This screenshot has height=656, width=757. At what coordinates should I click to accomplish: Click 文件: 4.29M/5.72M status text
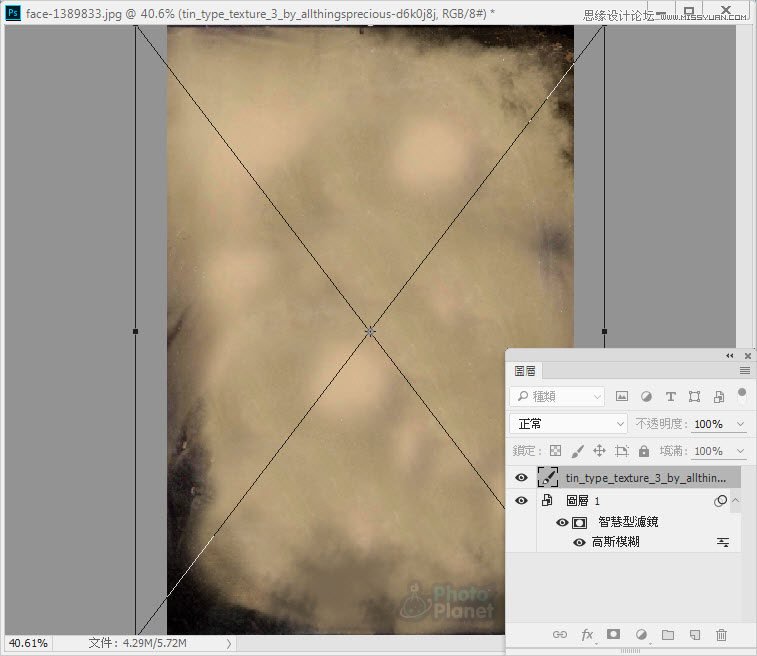(x=138, y=643)
